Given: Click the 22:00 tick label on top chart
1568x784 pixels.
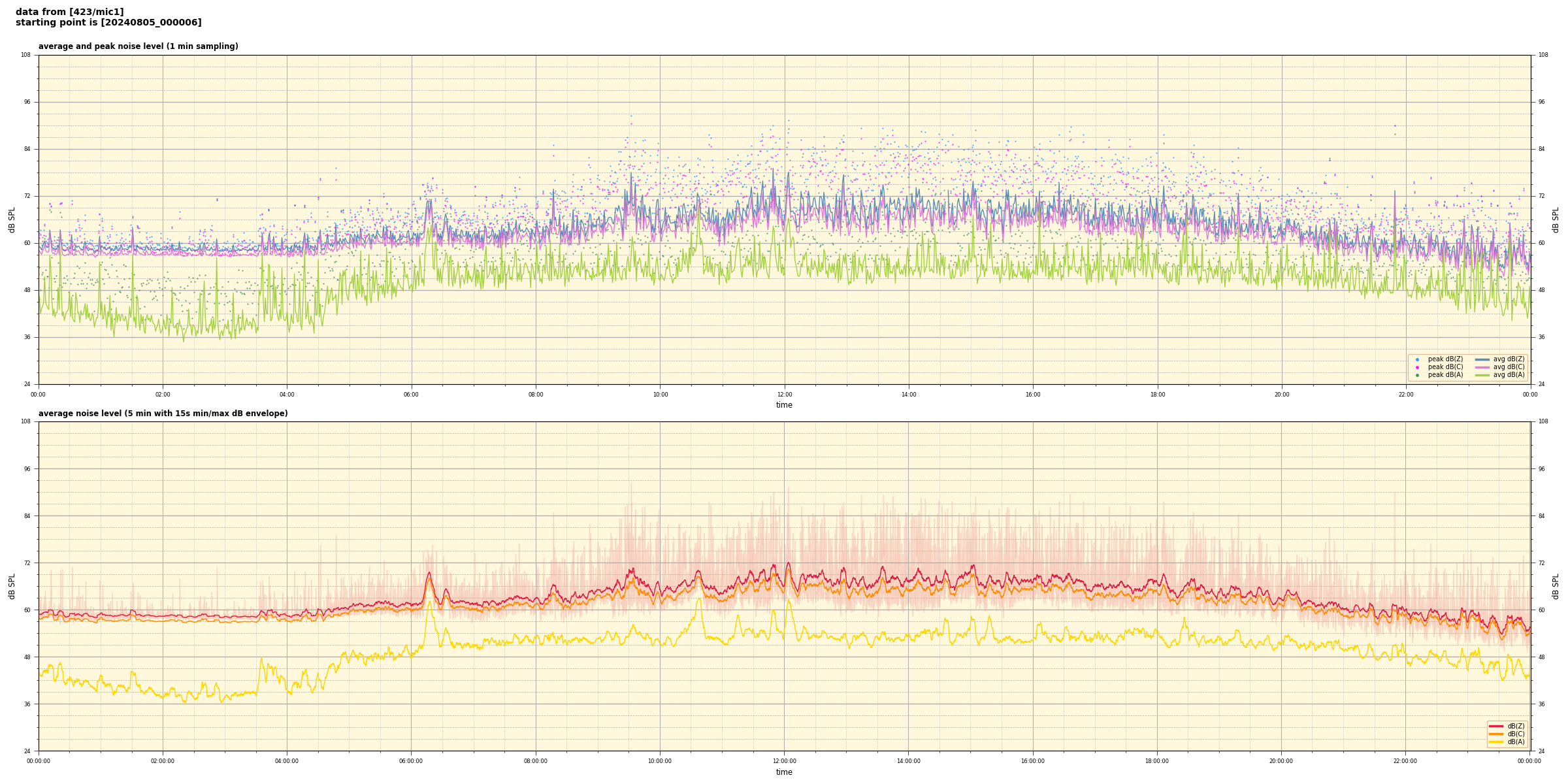Looking at the screenshot, I should pyautogui.click(x=1406, y=395).
